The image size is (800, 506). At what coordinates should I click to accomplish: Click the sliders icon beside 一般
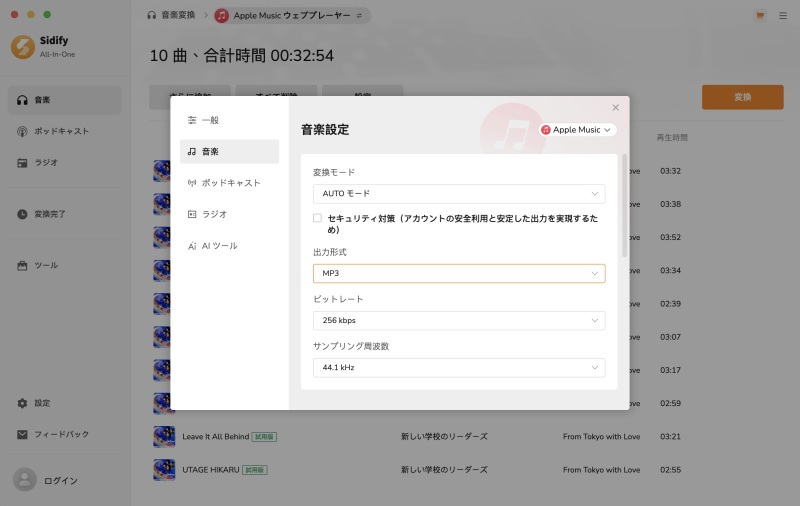coord(192,120)
